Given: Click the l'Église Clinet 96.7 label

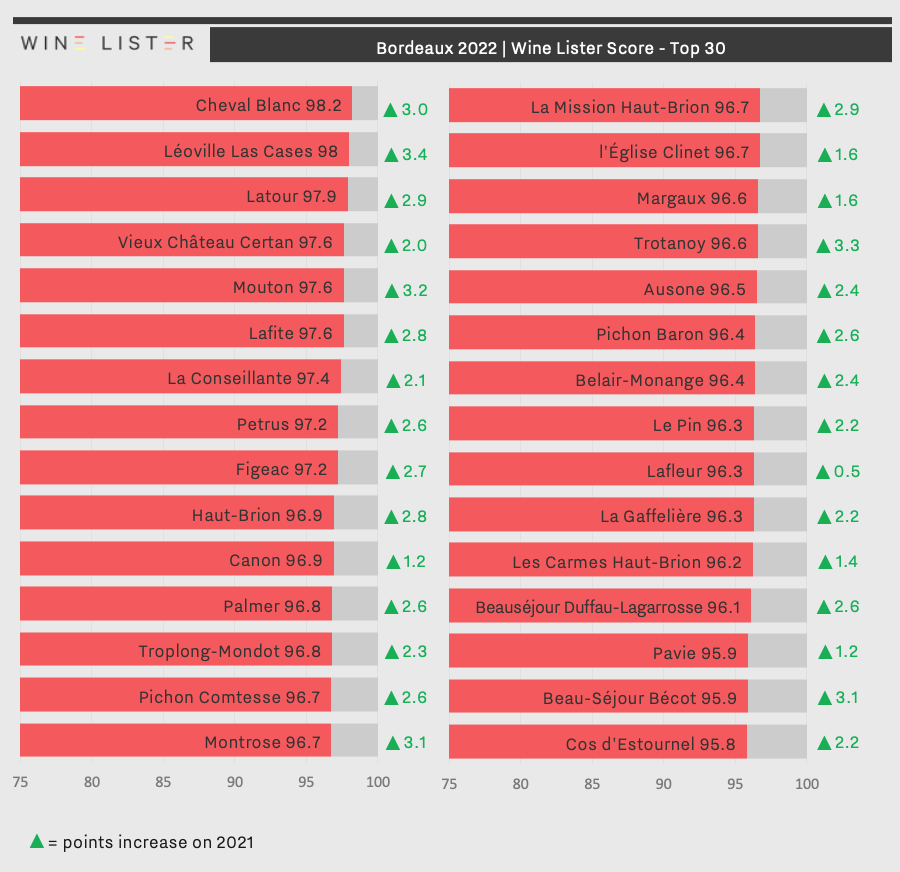Looking at the screenshot, I should point(674,152).
